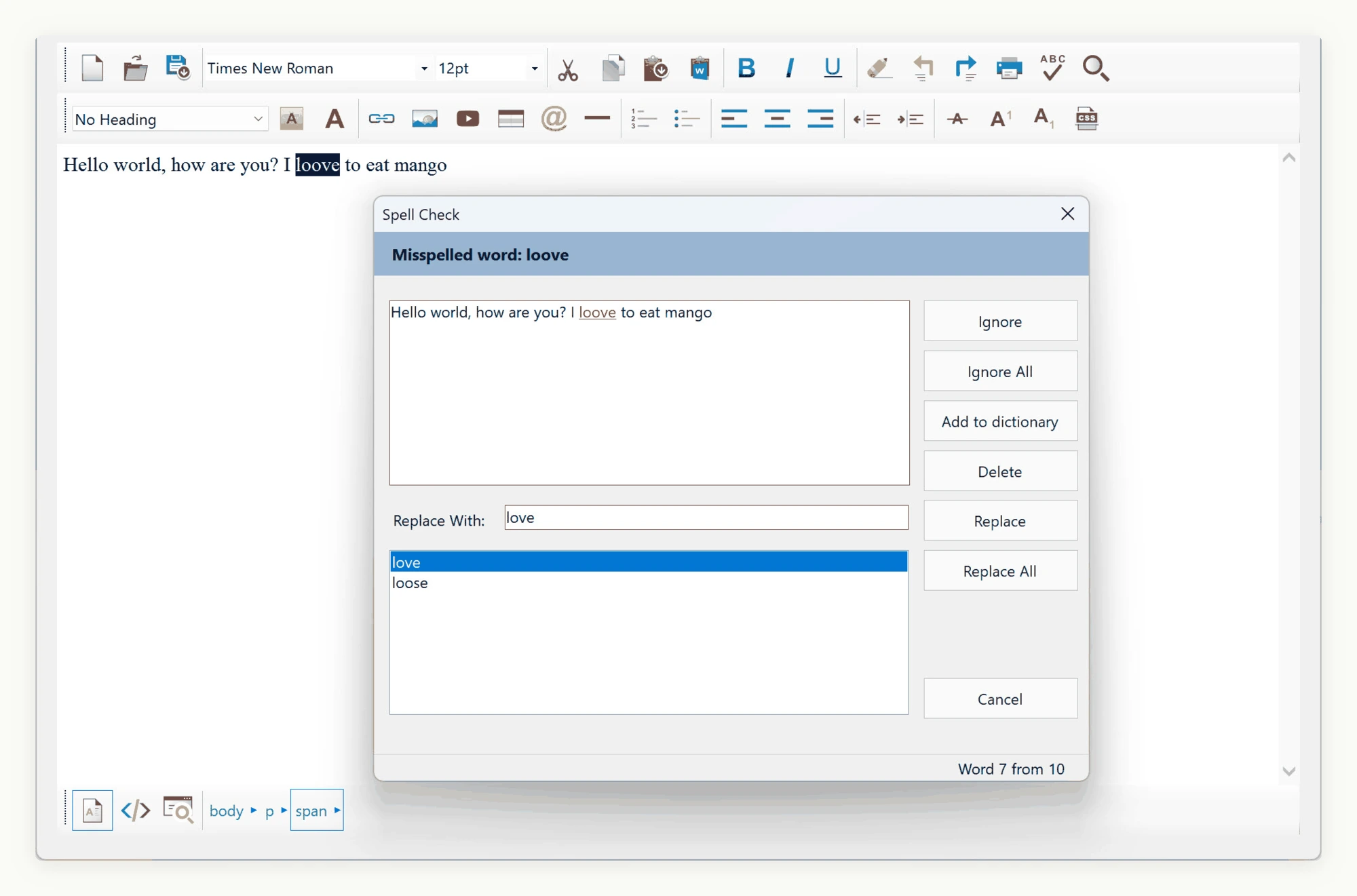Align text right
Image resolution: width=1357 pixels, height=896 pixels.
pyautogui.click(x=820, y=119)
